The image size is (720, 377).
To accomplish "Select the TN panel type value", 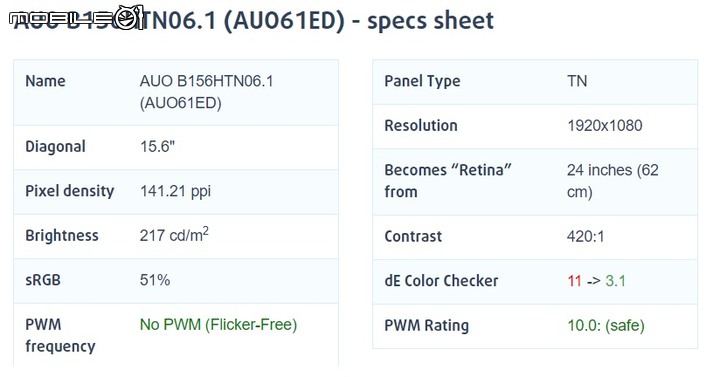I will (x=577, y=81).
